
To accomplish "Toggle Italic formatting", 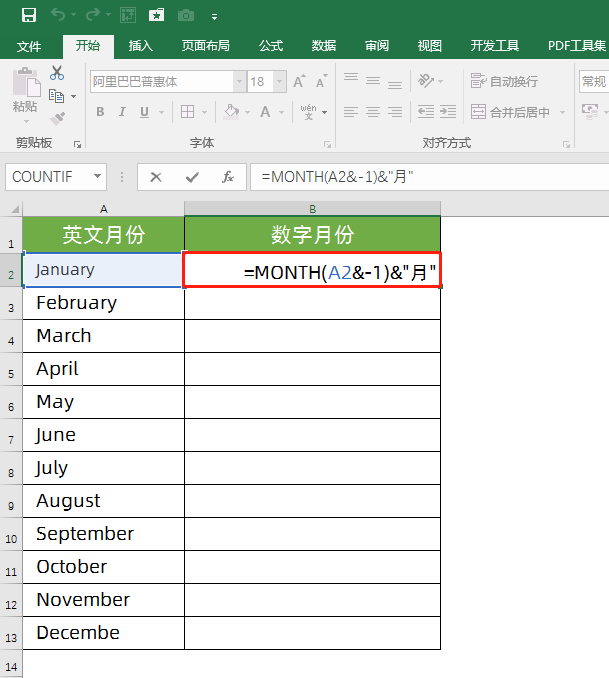I will click(x=122, y=112).
